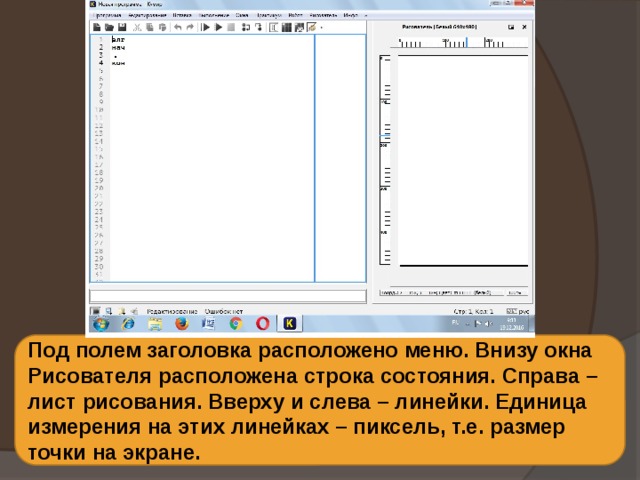Expand the toolbar overflow arrow

322,28
